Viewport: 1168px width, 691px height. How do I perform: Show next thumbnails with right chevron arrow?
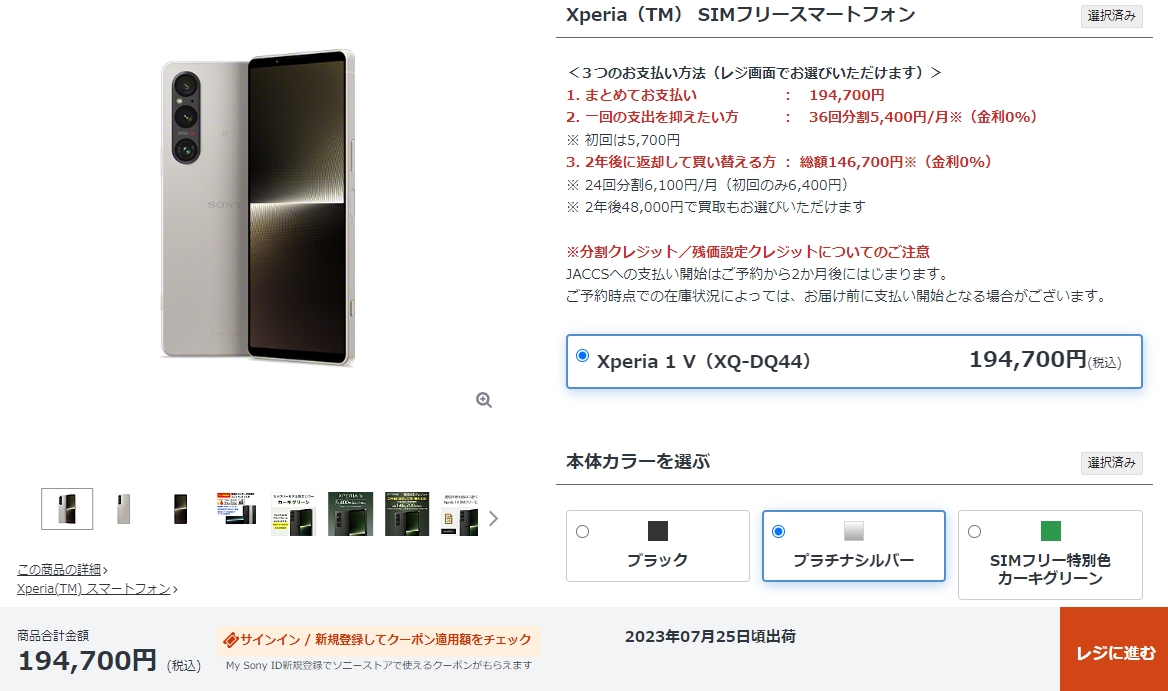click(493, 518)
